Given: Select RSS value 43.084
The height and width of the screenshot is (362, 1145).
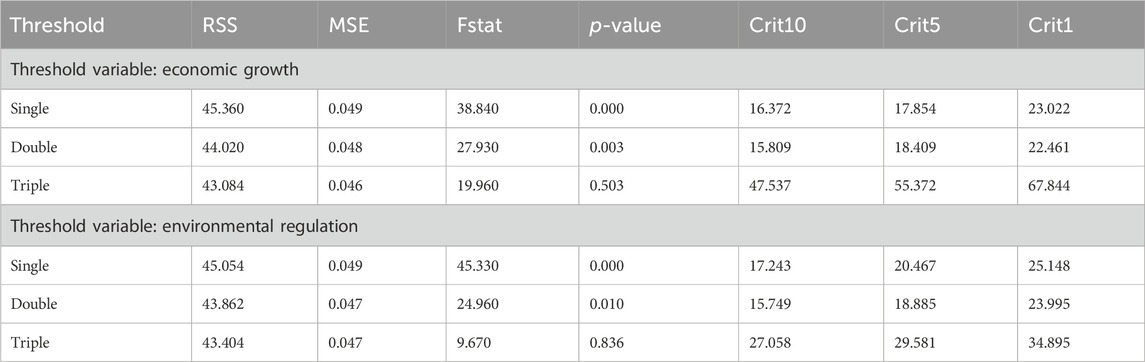Looking at the screenshot, I should (x=223, y=185).
